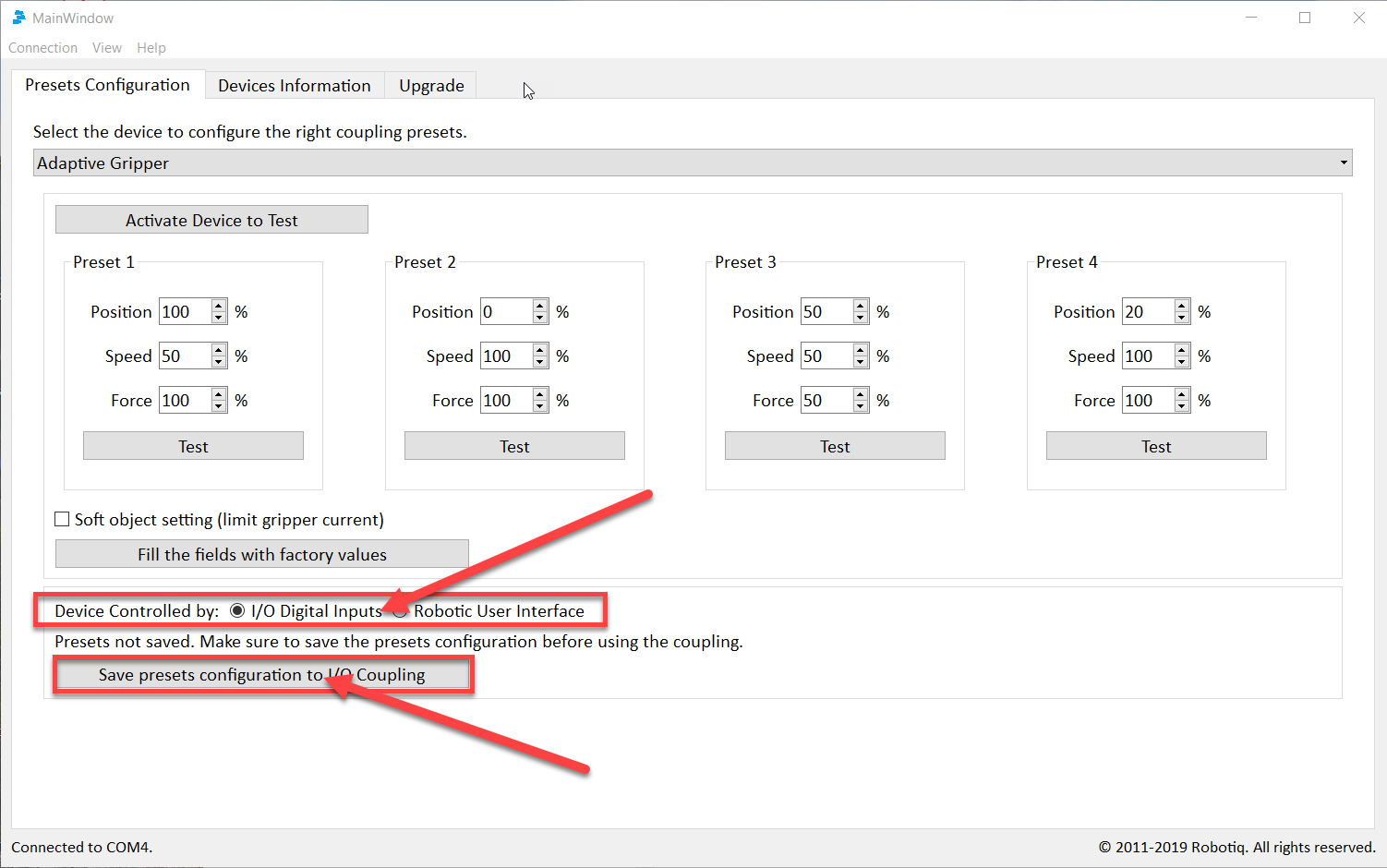Click Fill the fields with factory values

coord(261,553)
